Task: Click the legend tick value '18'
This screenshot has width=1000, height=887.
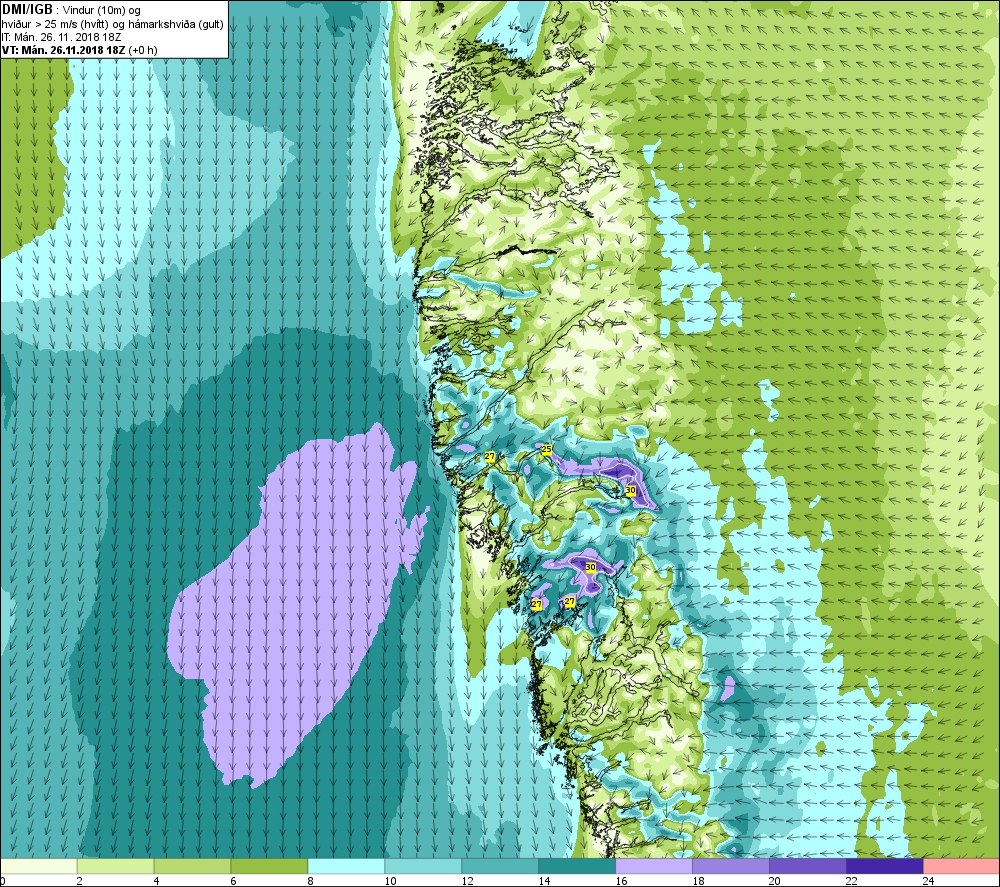Action: click(698, 881)
